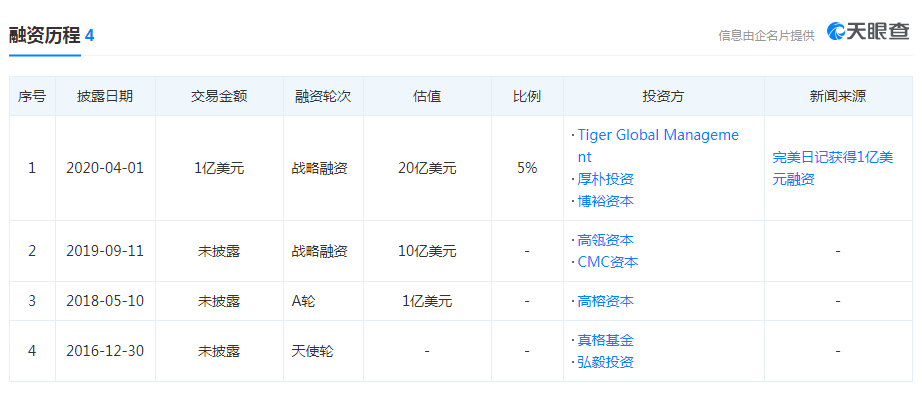Click the 交易金额 column header

[219, 96]
